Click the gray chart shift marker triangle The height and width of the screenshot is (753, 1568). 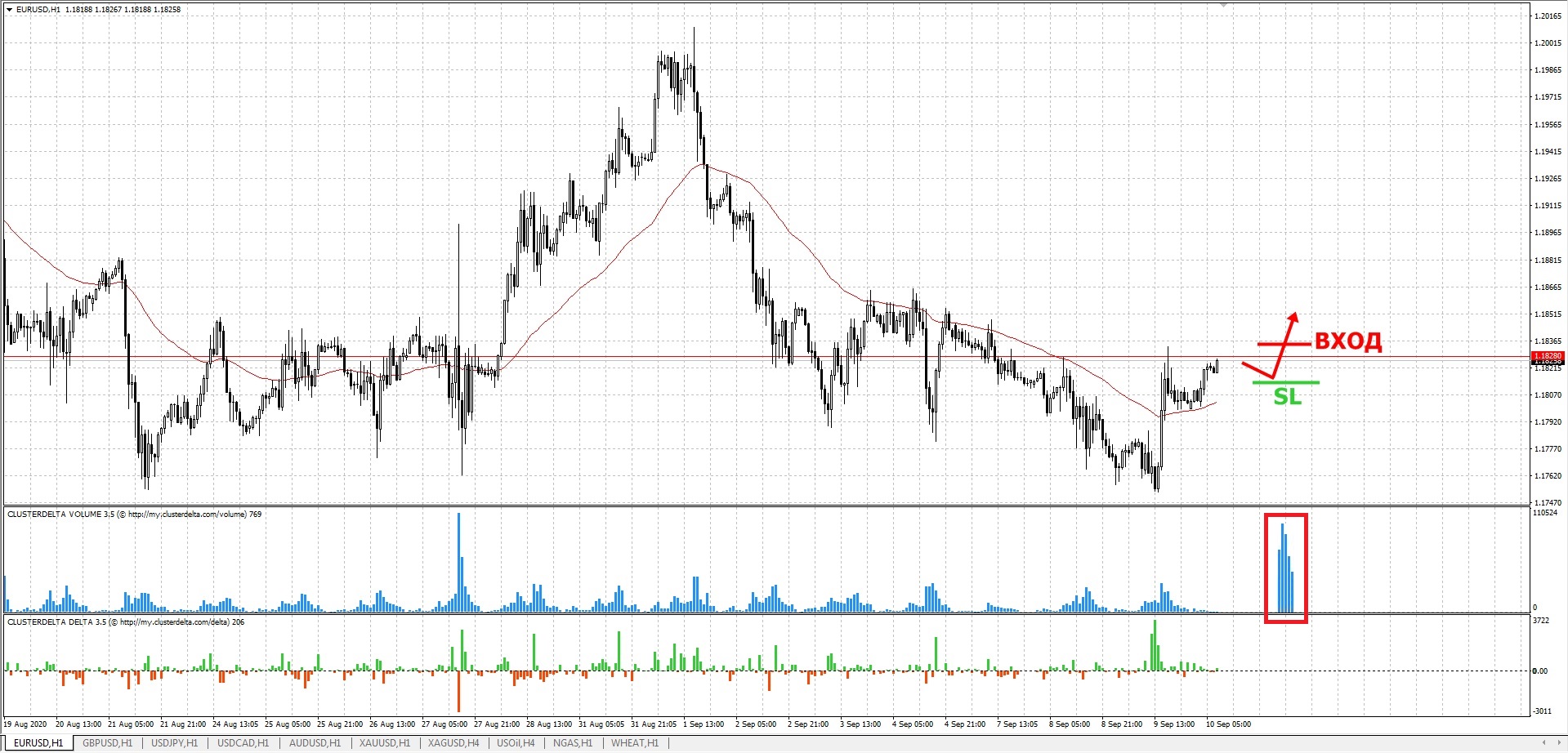pyautogui.click(x=1223, y=5)
